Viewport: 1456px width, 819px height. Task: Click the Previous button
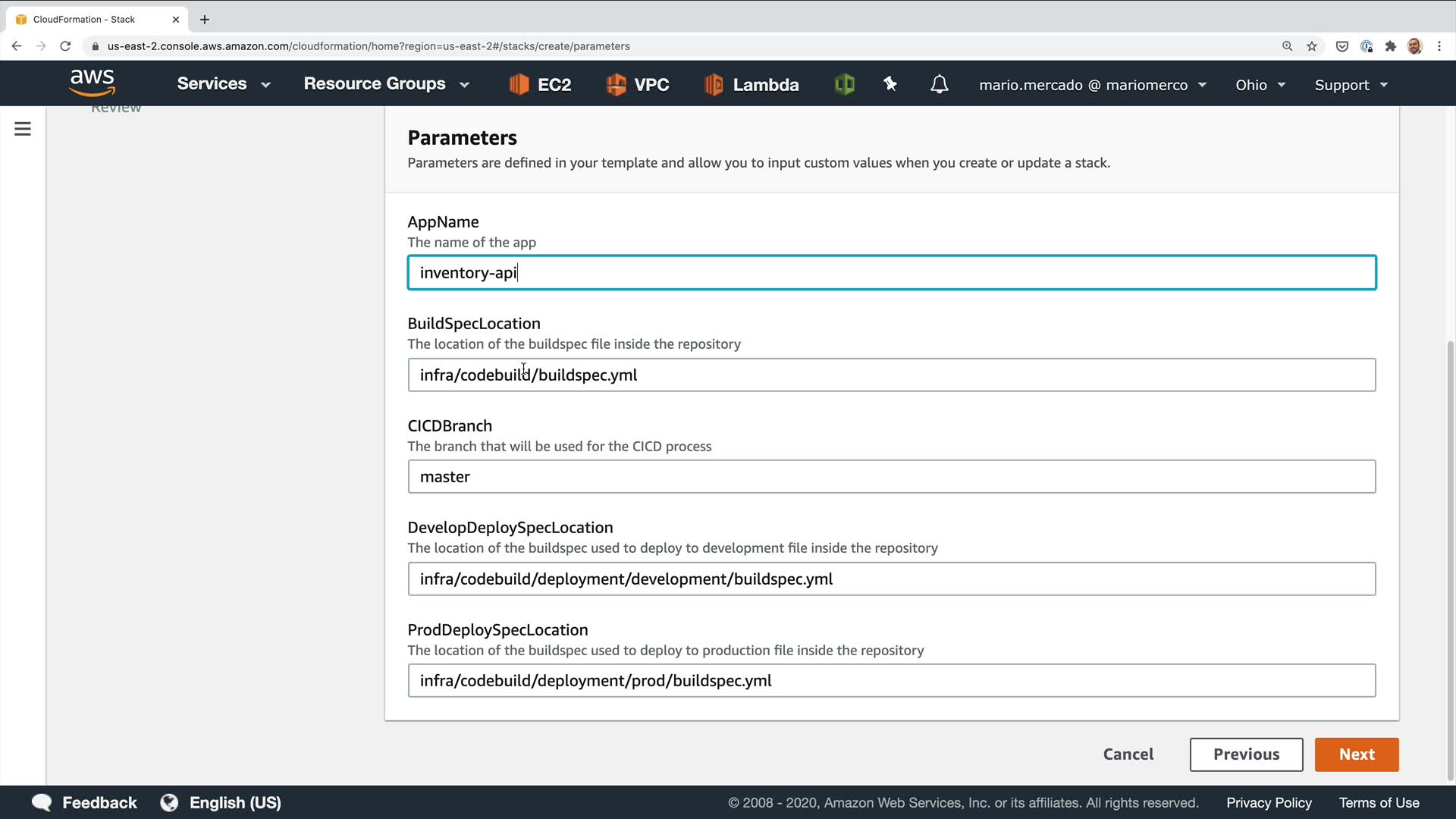pos(1246,755)
